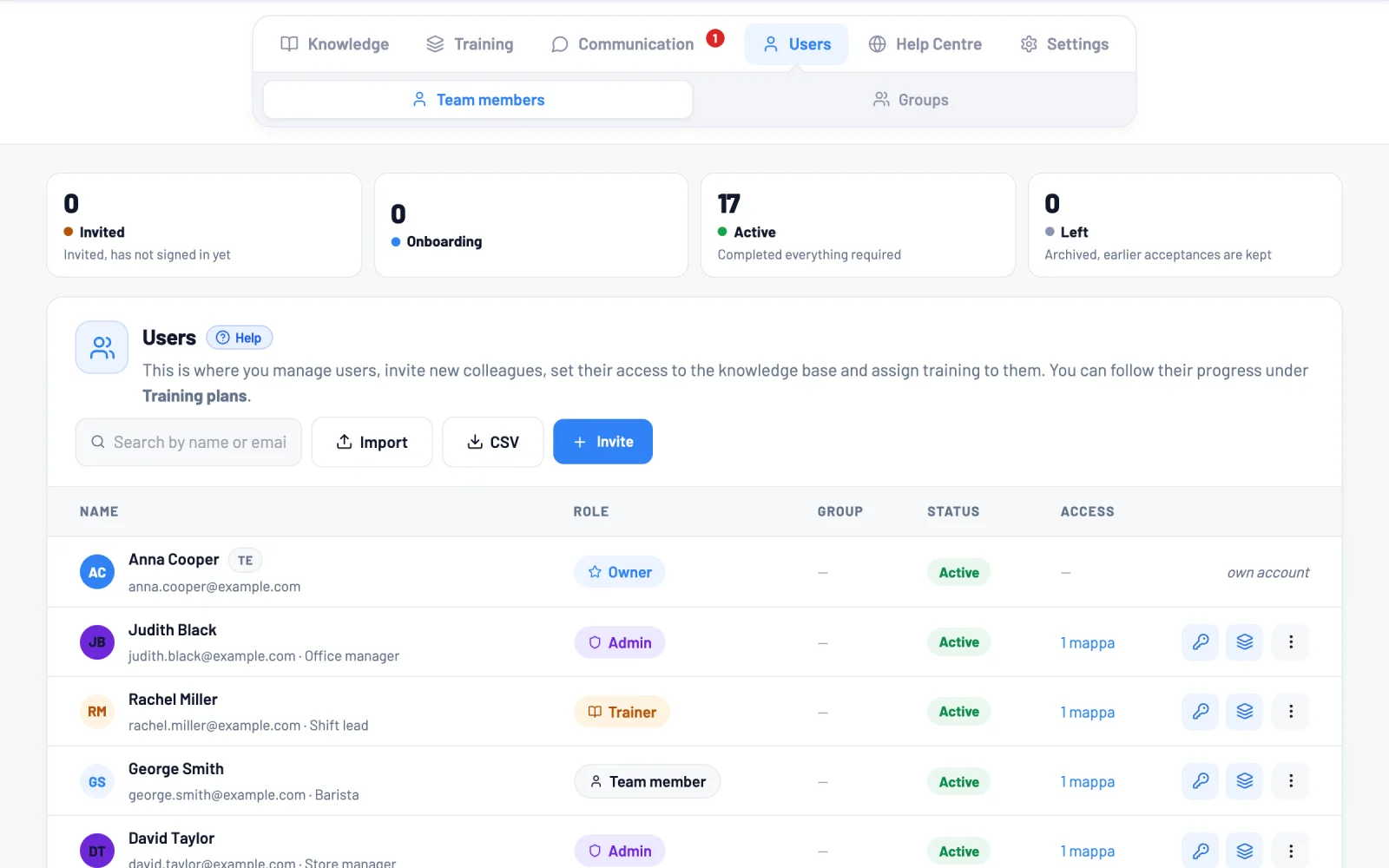1389x868 pixels.
Task: Click the AC avatar for Anna Cooper
Action: (97, 573)
